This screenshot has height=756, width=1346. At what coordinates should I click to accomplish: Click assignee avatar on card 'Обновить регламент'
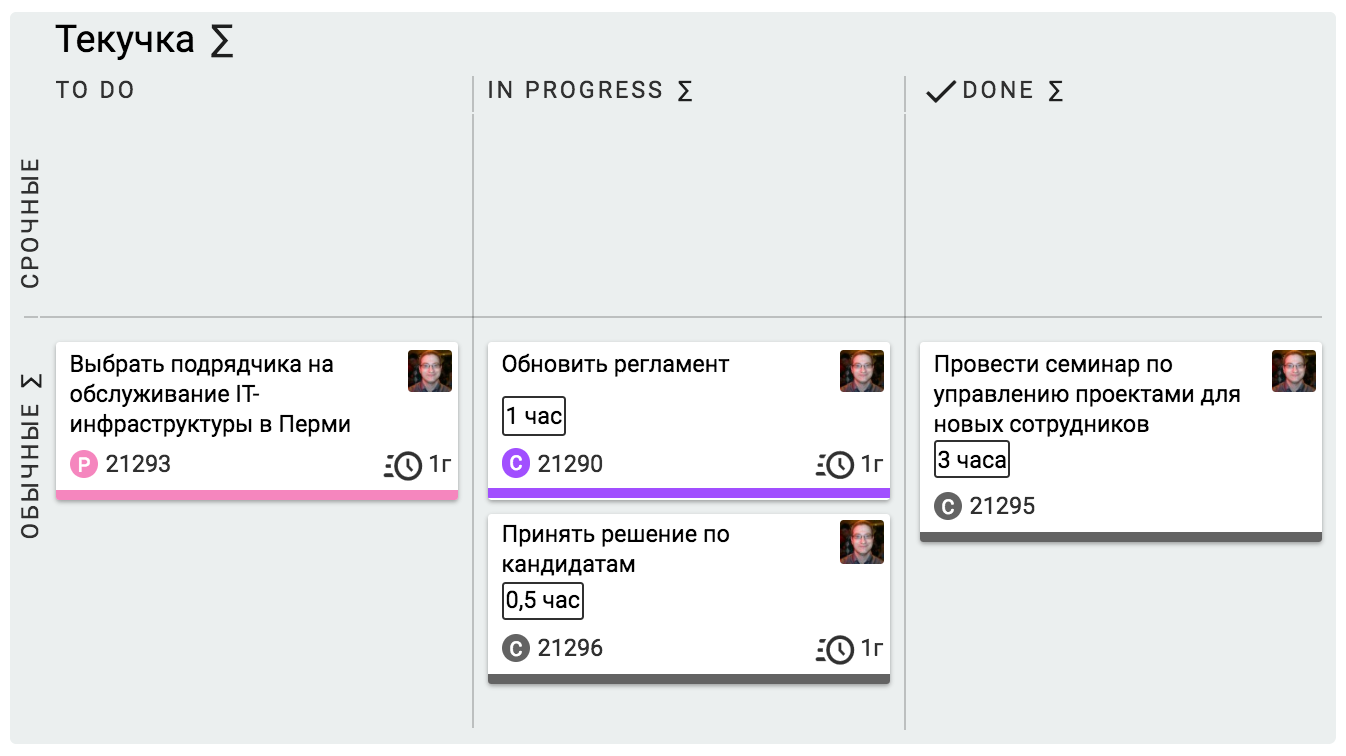tap(862, 371)
